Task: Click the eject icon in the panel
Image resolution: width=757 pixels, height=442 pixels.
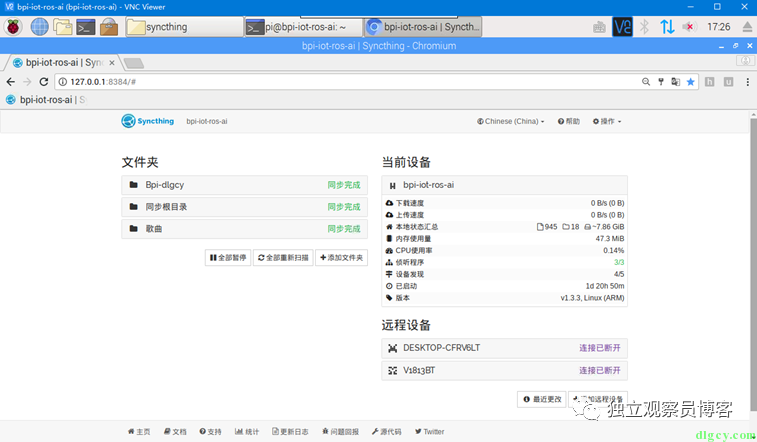Action: click(747, 27)
